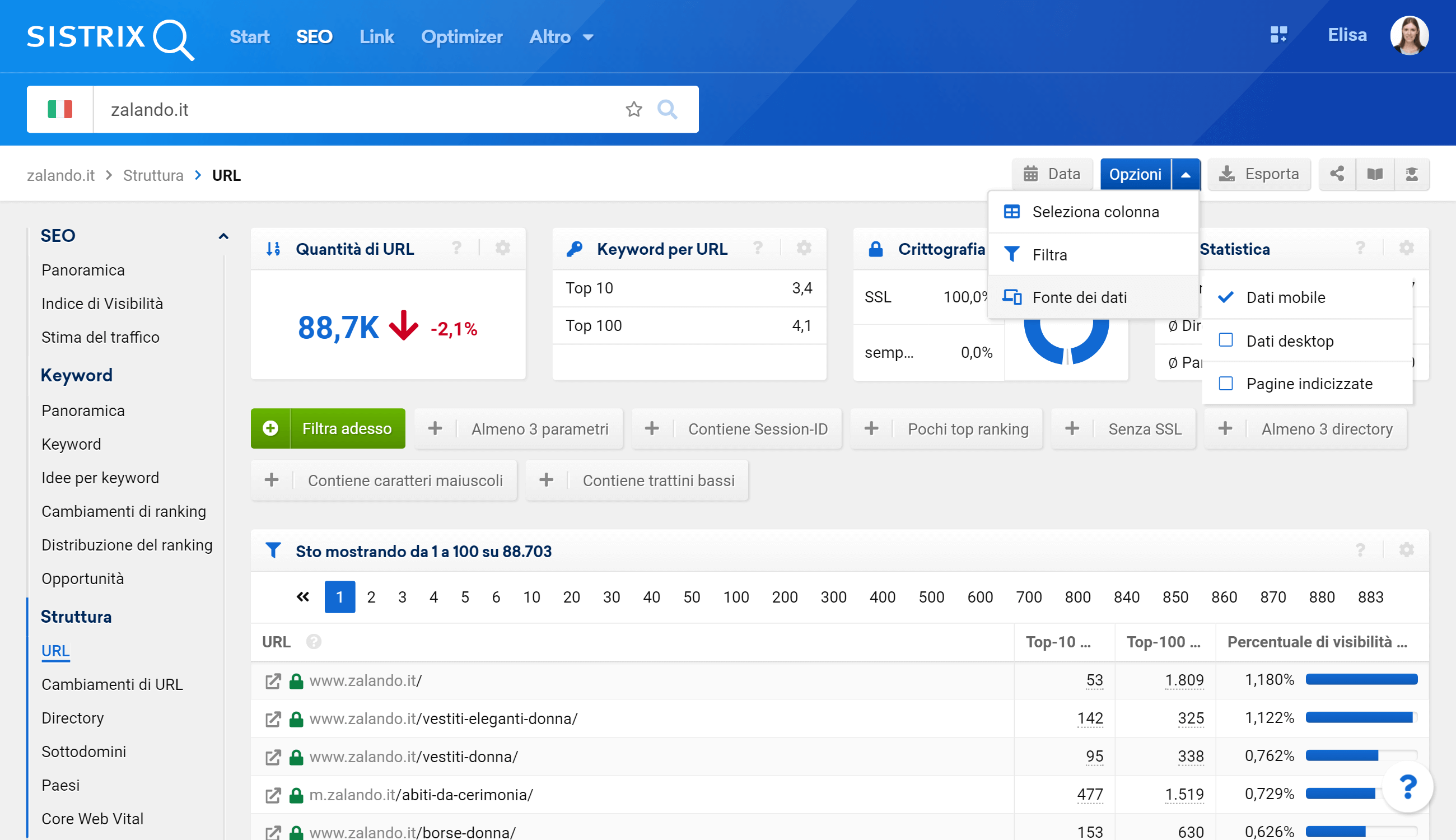
Task: Enable Dati desktop checkbox
Action: point(1225,340)
